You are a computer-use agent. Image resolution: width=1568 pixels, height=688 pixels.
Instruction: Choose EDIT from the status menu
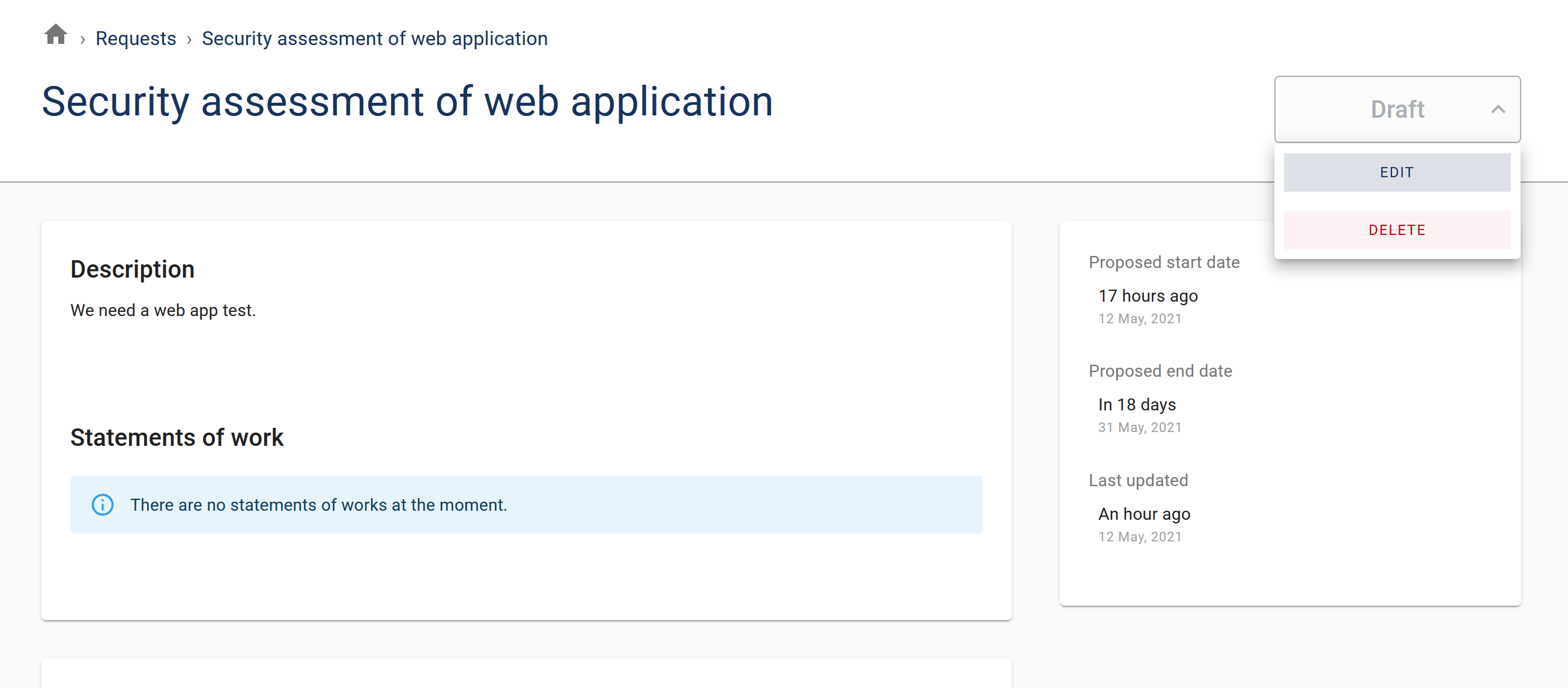(1397, 172)
